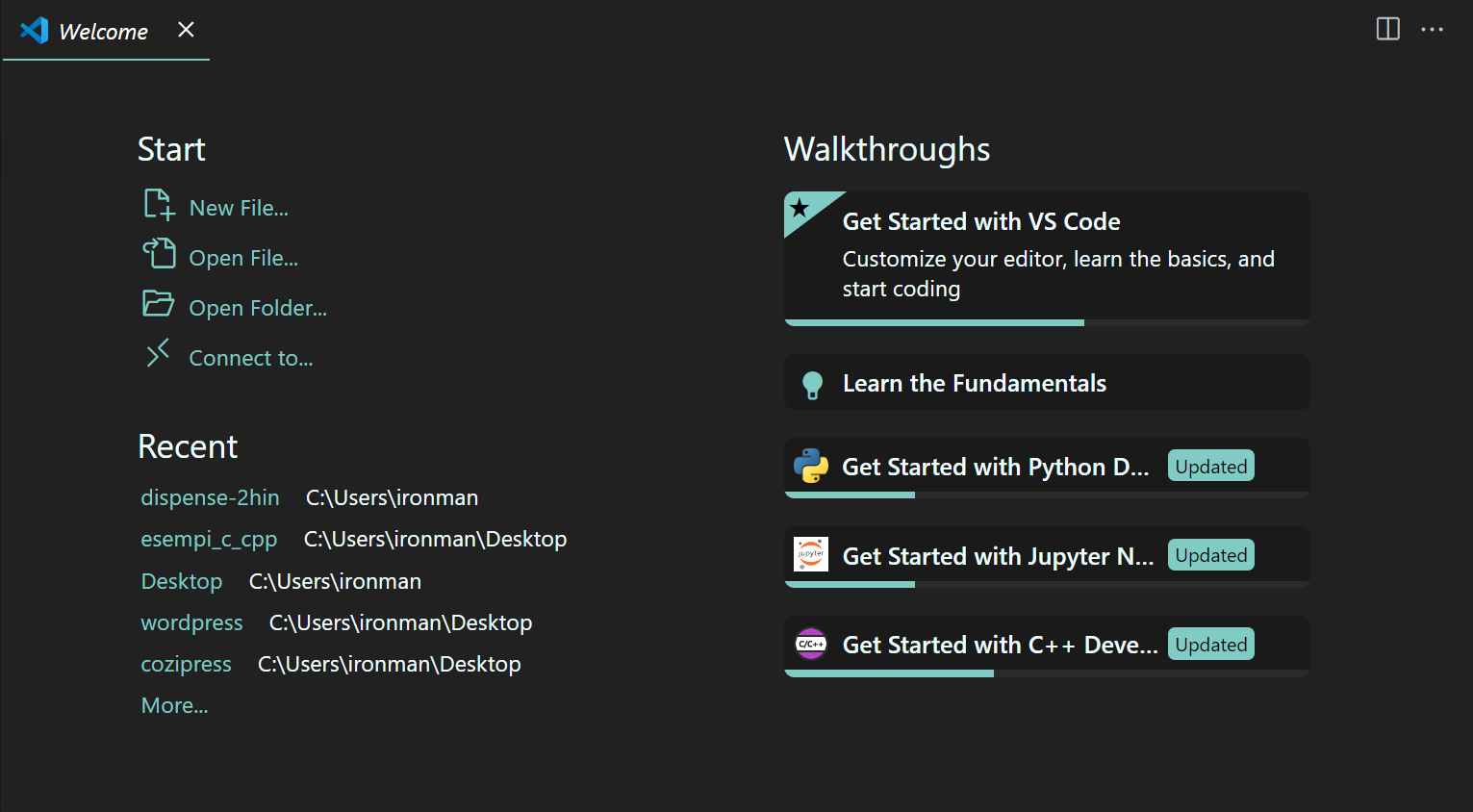Open the More Actions ellipsis menu
Image resolution: width=1473 pixels, height=812 pixels.
(x=1432, y=30)
